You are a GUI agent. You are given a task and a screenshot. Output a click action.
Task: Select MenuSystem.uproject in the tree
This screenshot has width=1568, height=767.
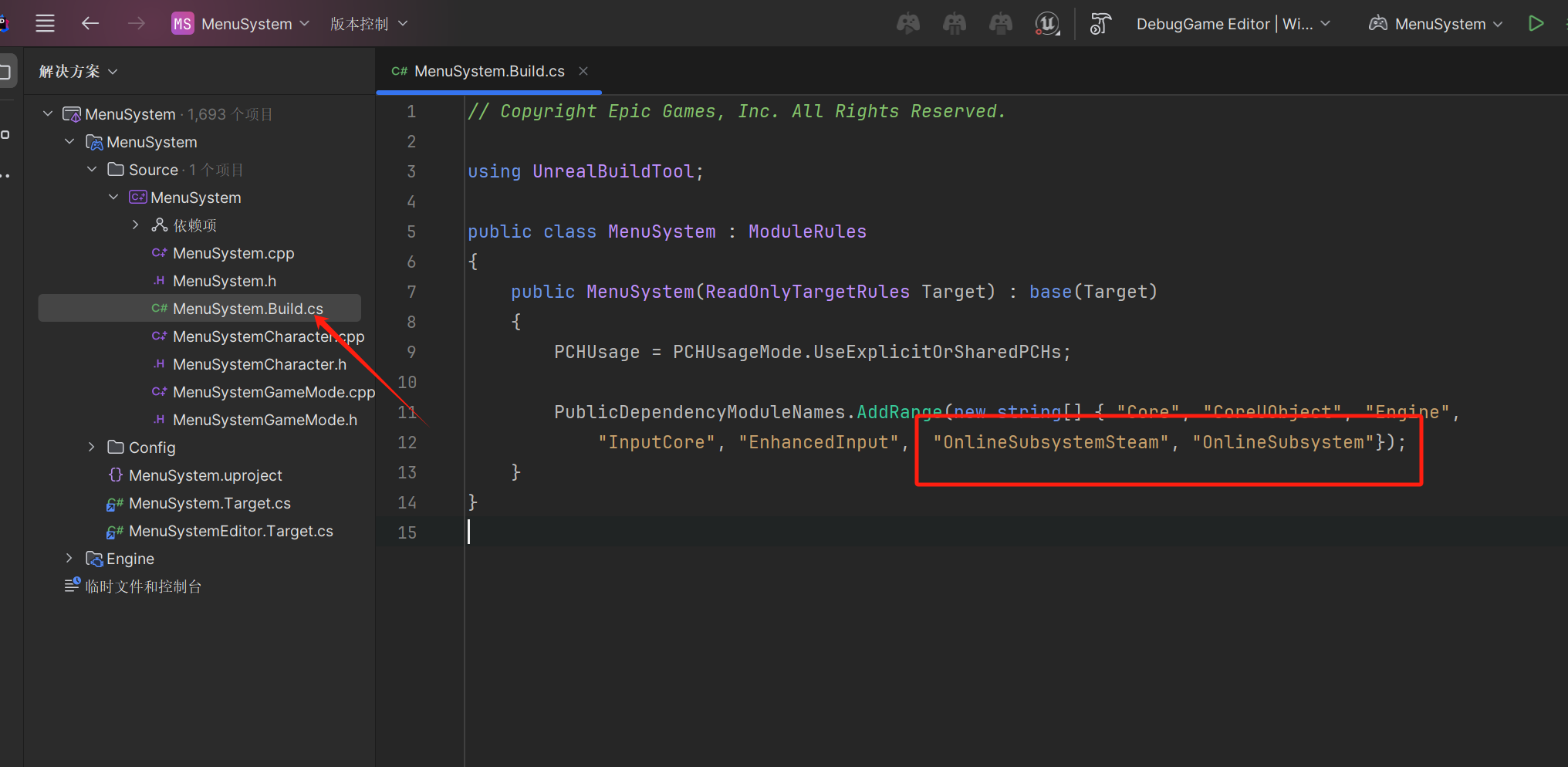[x=205, y=475]
